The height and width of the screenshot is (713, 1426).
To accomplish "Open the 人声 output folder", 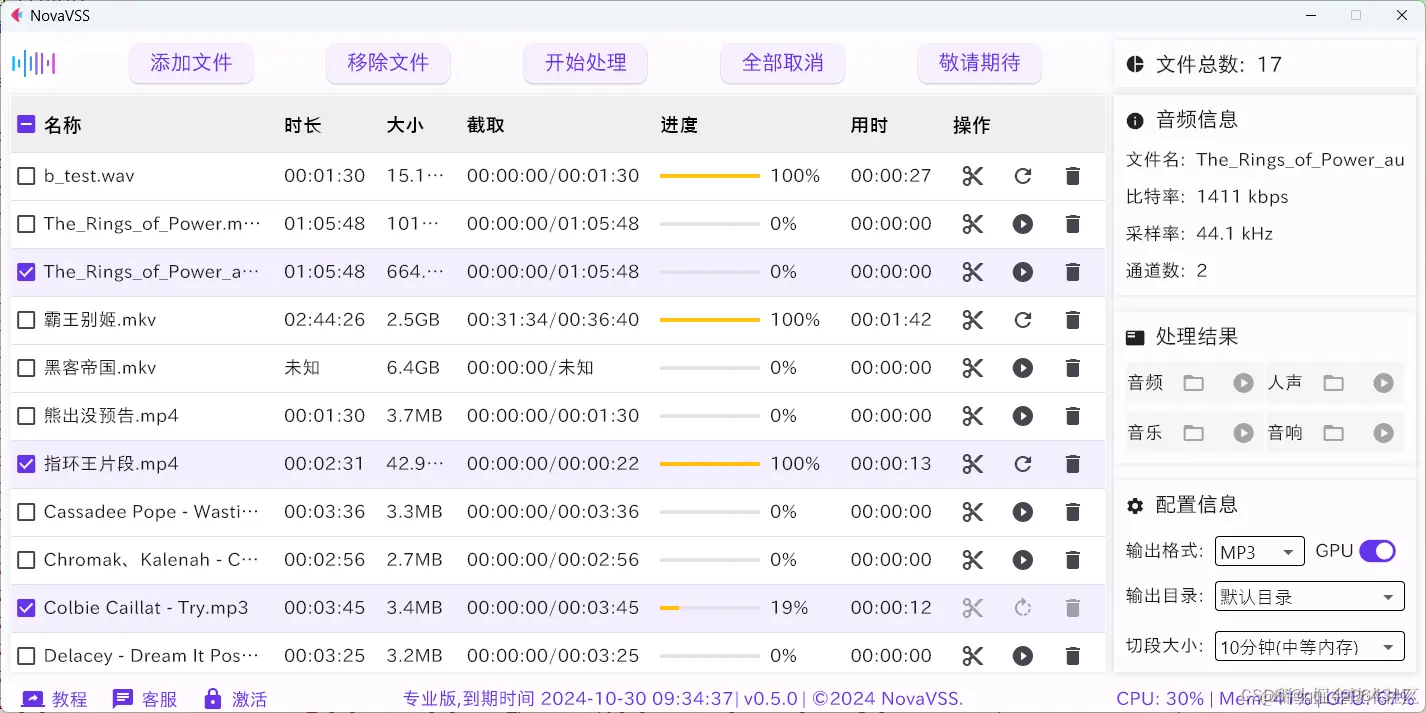I will click(x=1334, y=382).
